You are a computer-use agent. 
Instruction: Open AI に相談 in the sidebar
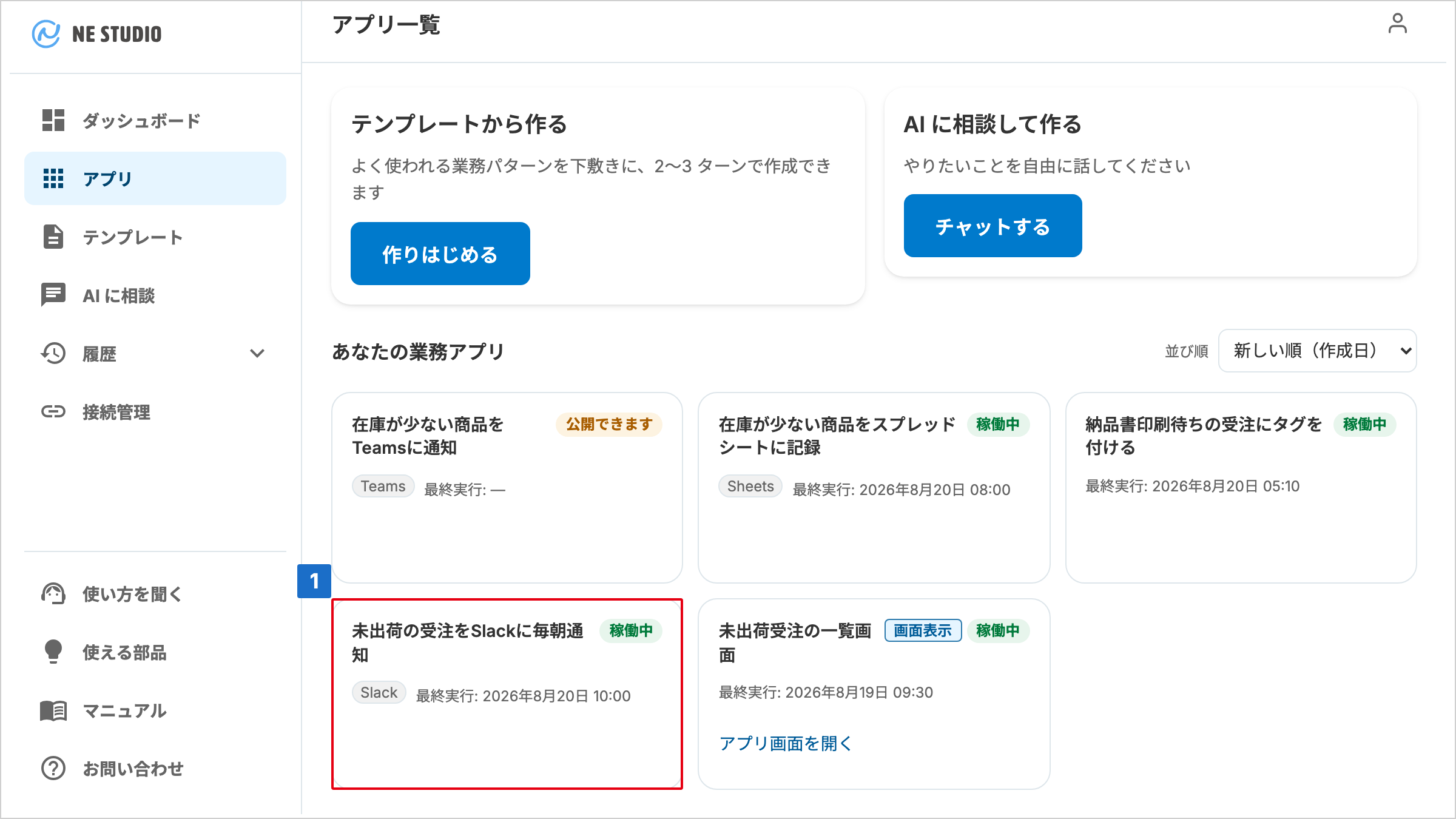click(155, 295)
